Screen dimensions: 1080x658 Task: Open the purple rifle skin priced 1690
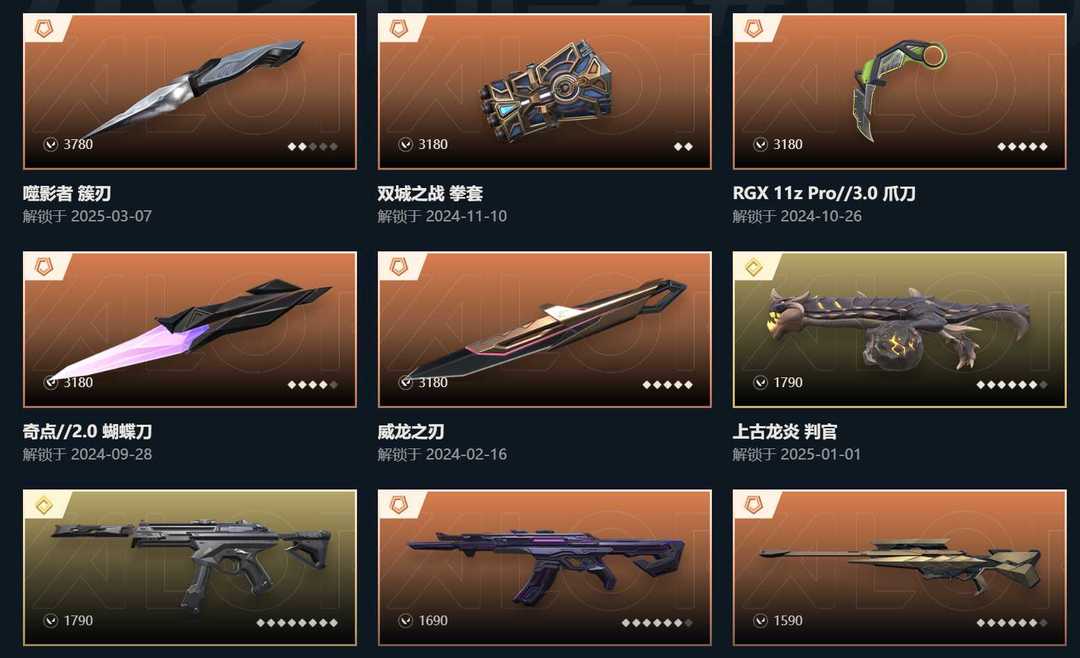544,568
